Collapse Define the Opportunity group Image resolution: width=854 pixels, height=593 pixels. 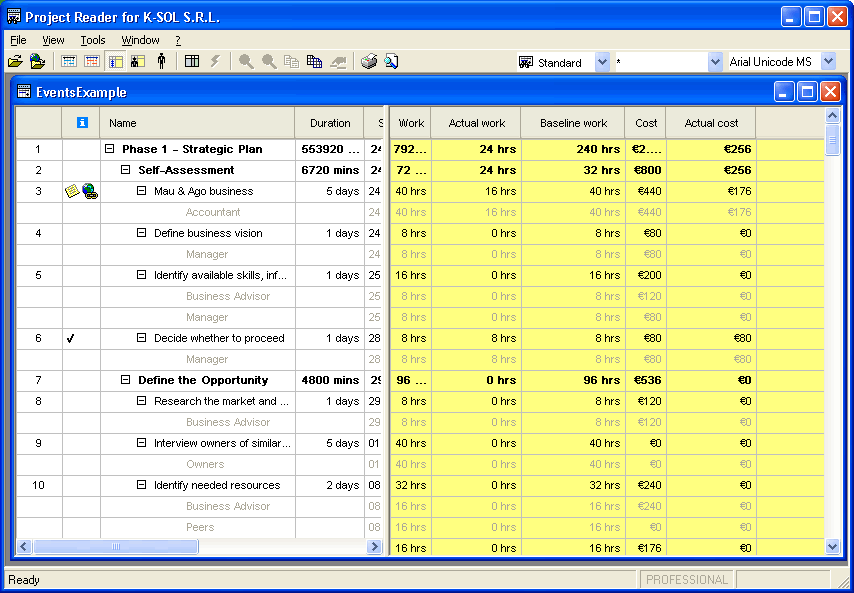tap(125, 380)
